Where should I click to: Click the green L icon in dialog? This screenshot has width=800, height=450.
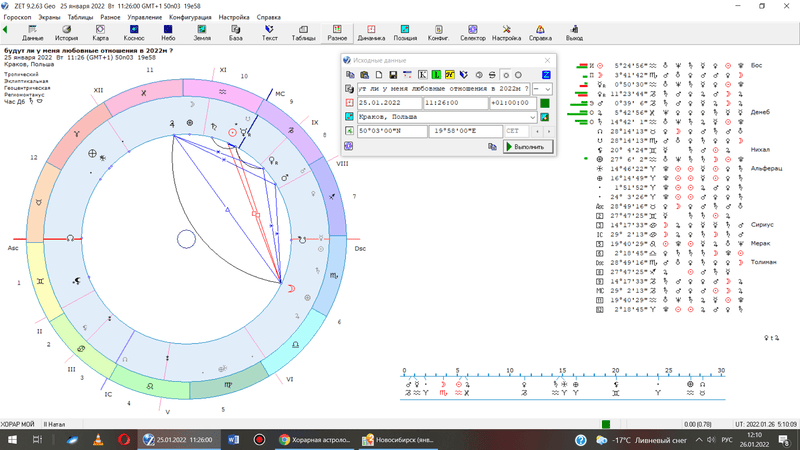pos(437,74)
